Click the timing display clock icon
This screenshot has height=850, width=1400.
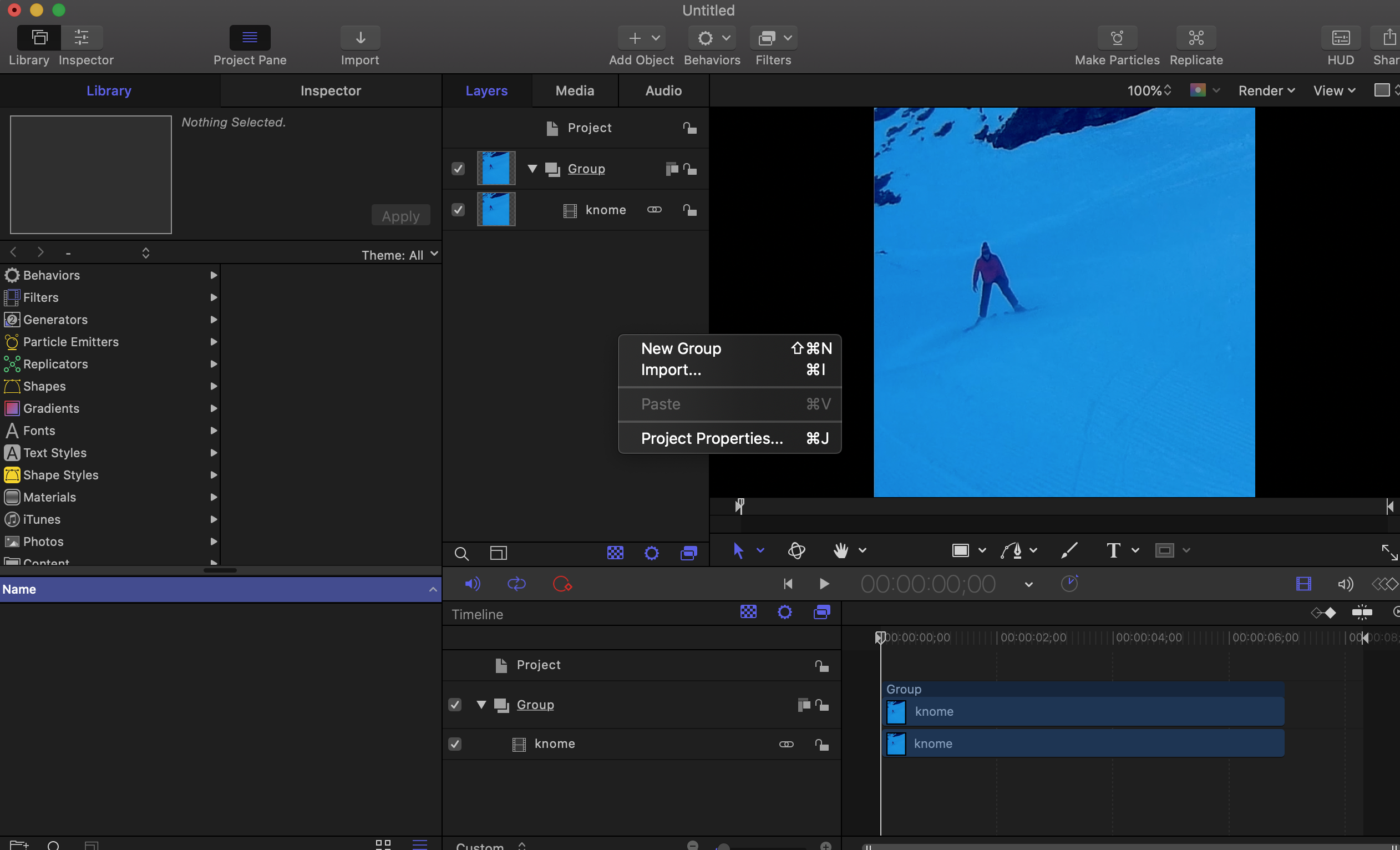tap(1069, 583)
